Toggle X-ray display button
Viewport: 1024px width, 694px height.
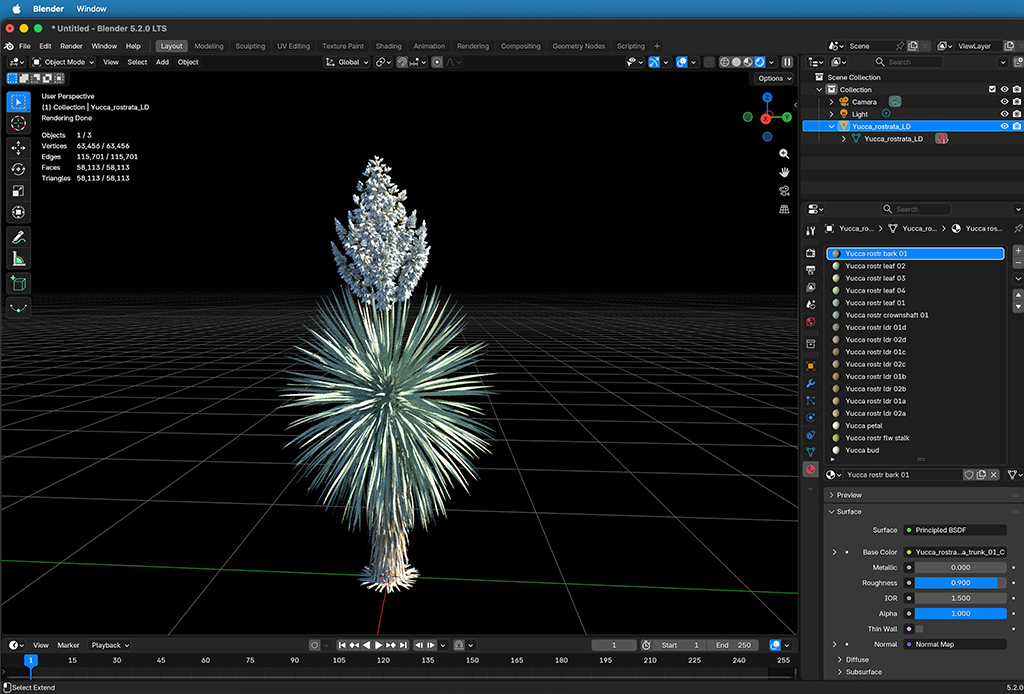(x=709, y=62)
